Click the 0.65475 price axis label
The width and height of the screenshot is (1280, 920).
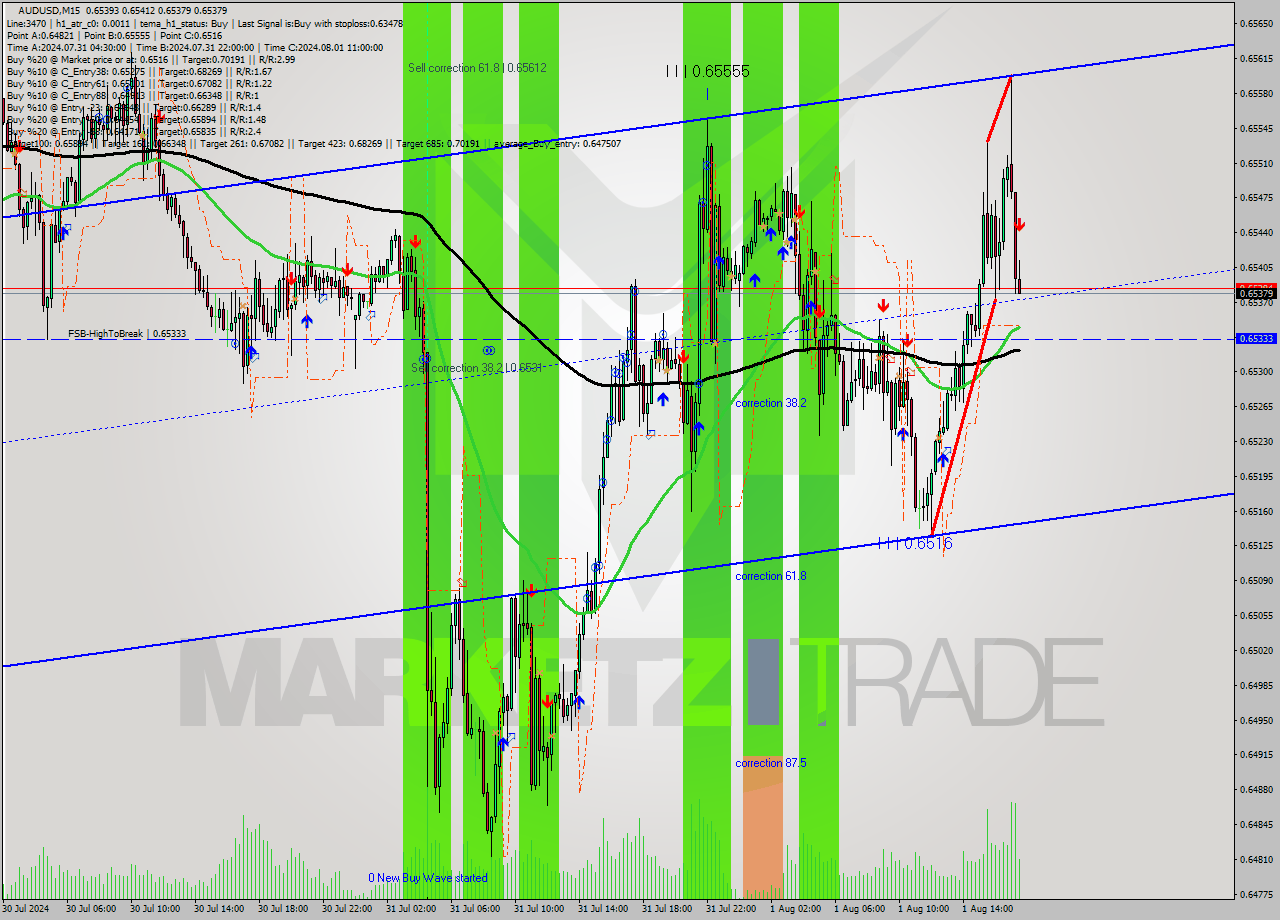pos(1256,198)
